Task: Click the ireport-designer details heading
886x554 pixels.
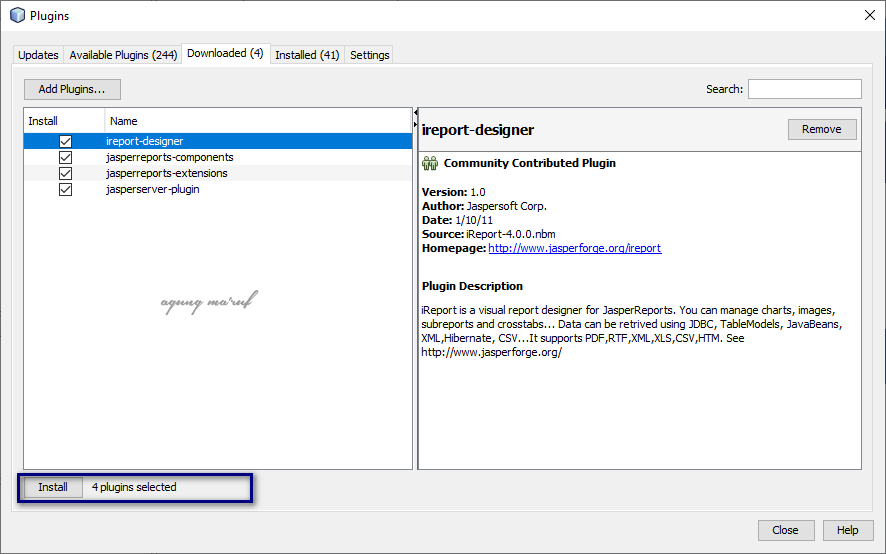Action: [477, 130]
